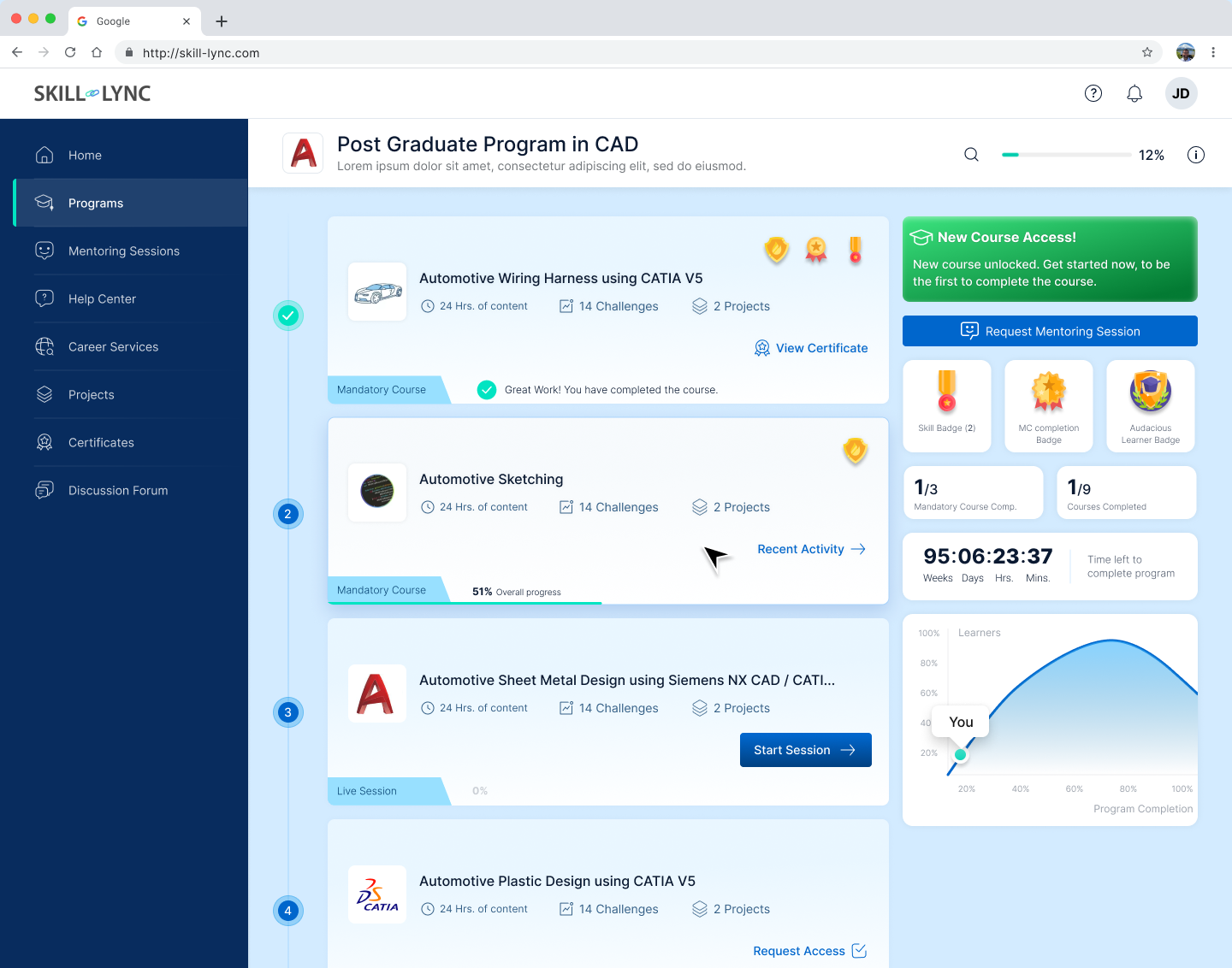Open the Audacious Learner Badge card

[x=1151, y=406]
